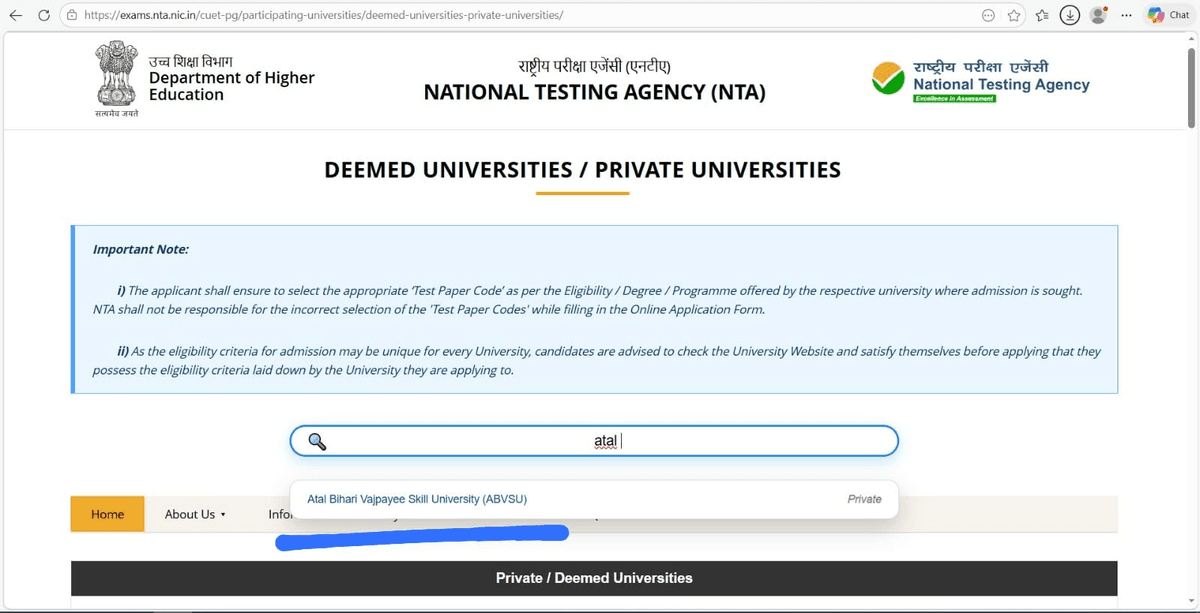
Task: Click the magnifying glass search icon
Action: tap(317, 442)
